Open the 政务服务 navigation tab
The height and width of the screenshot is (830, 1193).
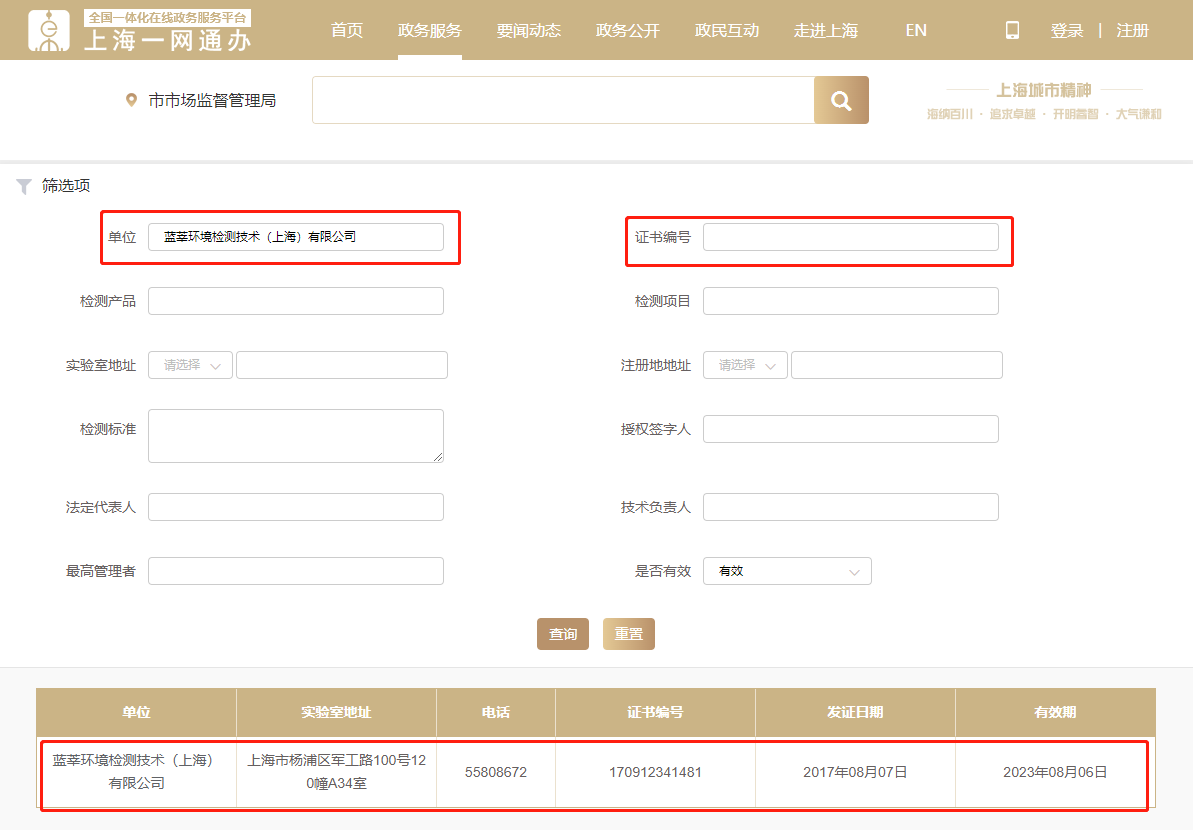430,30
